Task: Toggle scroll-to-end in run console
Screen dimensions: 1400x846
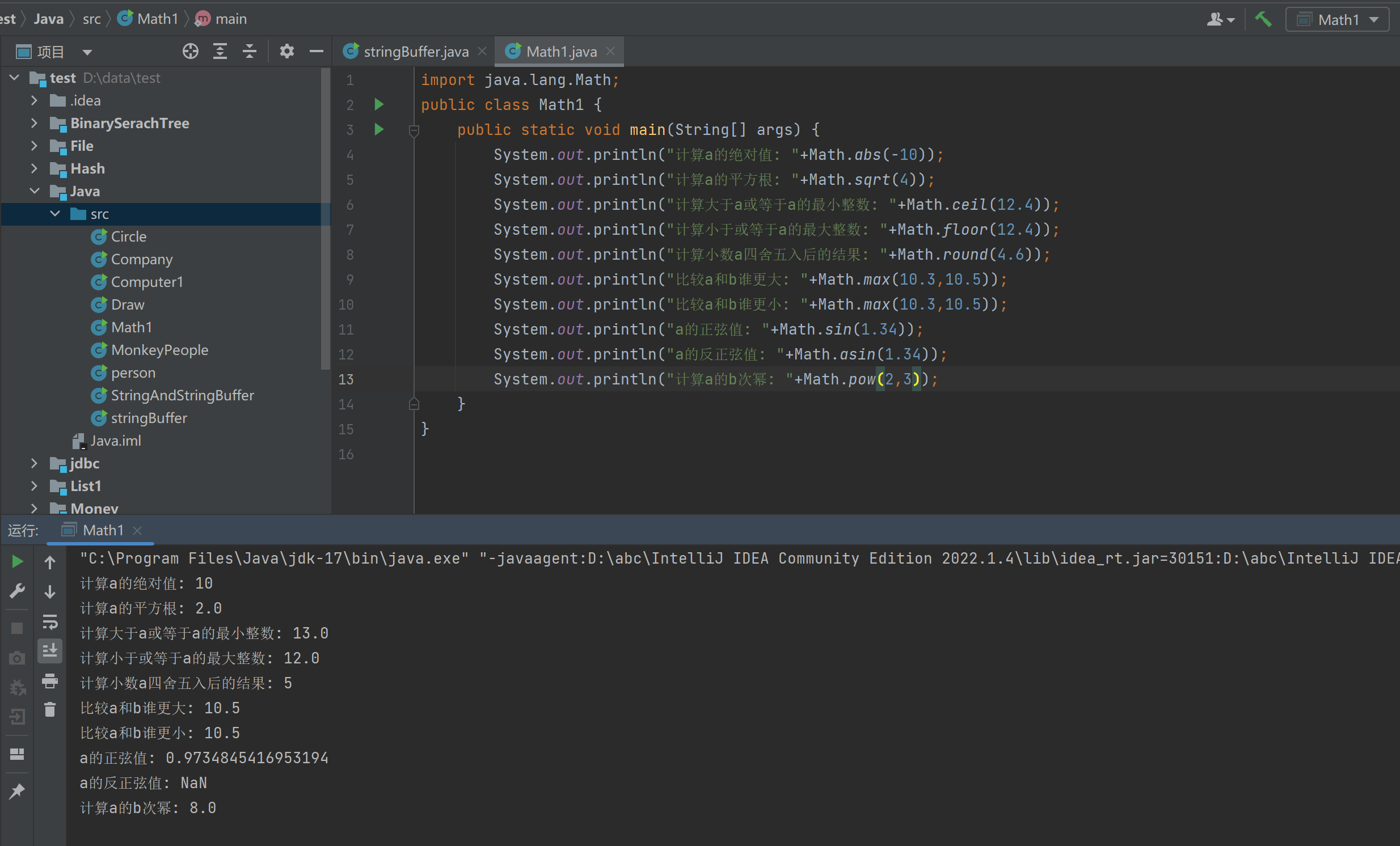Action: point(50,650)
